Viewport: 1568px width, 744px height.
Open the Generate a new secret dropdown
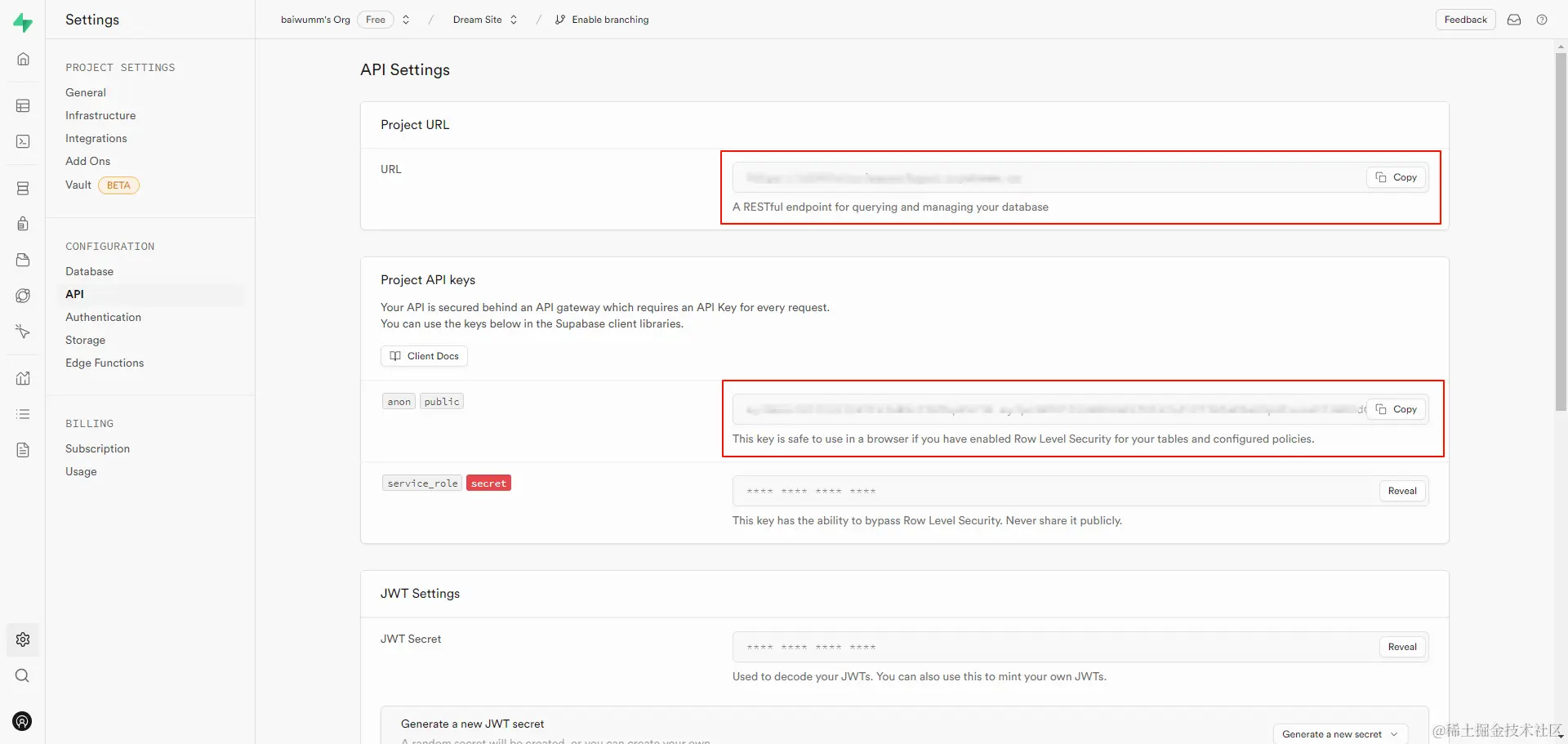[x=1340, y=734]
